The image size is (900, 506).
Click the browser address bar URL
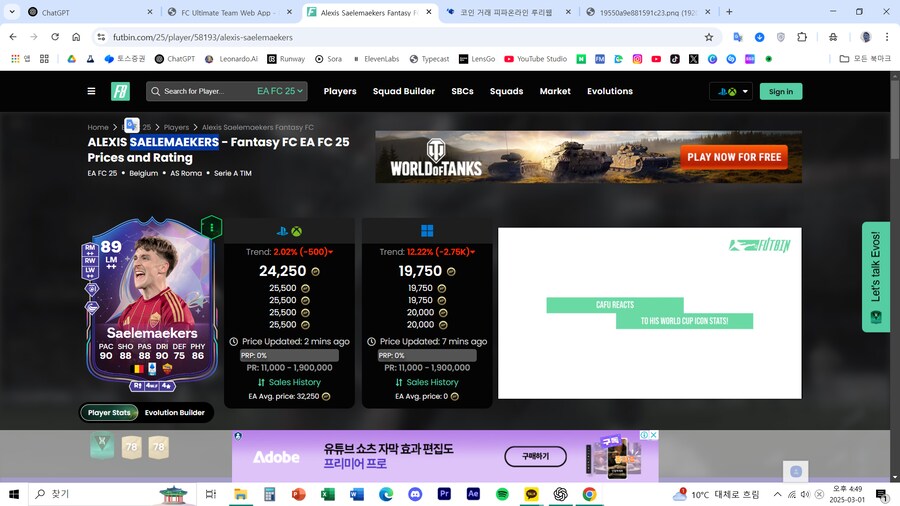point(203,37)
